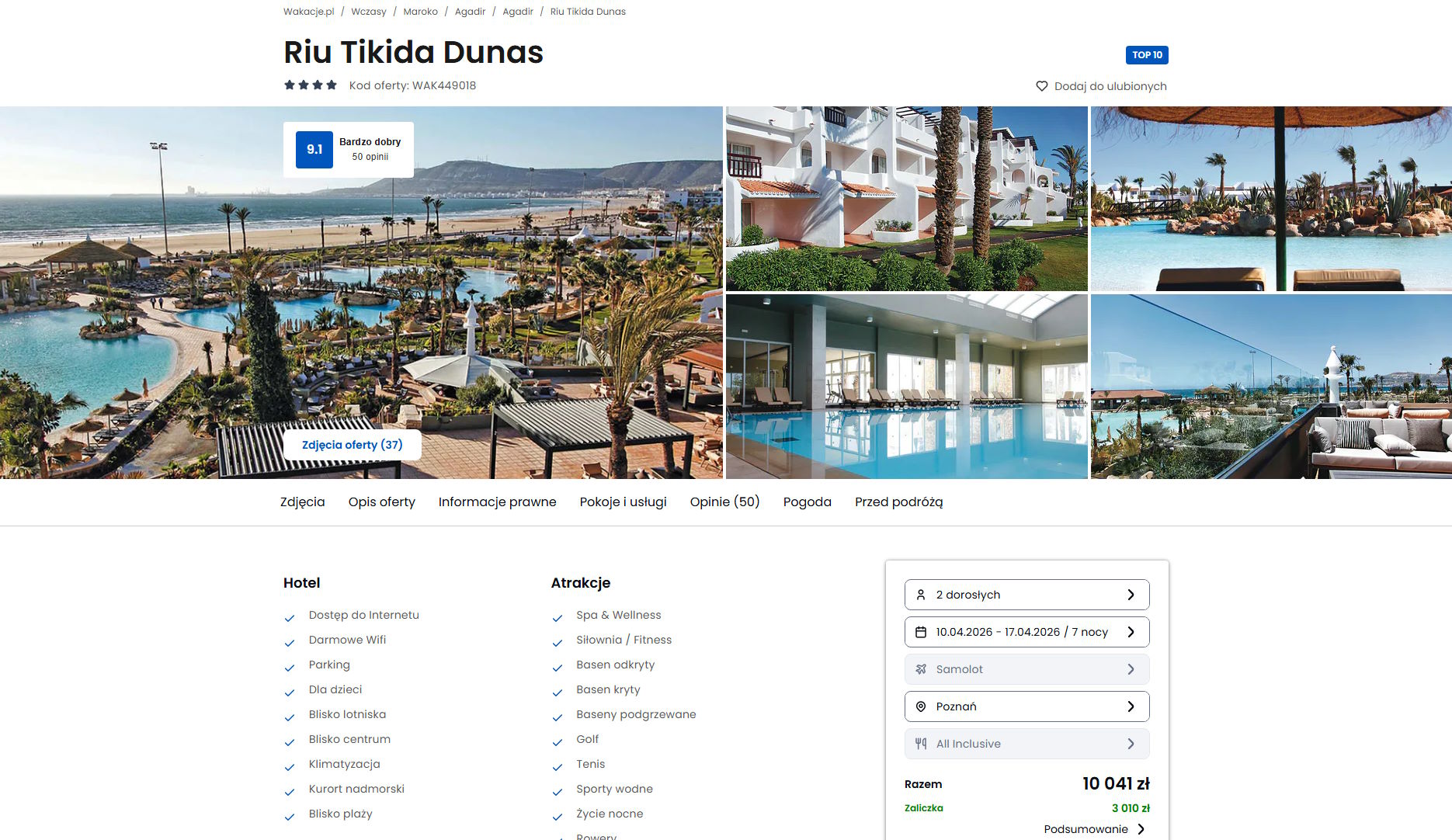1452x840 pixels.
Task: Expand the Poznań departure city selector
Action: pyautogui.click(x=1026, y=706)
